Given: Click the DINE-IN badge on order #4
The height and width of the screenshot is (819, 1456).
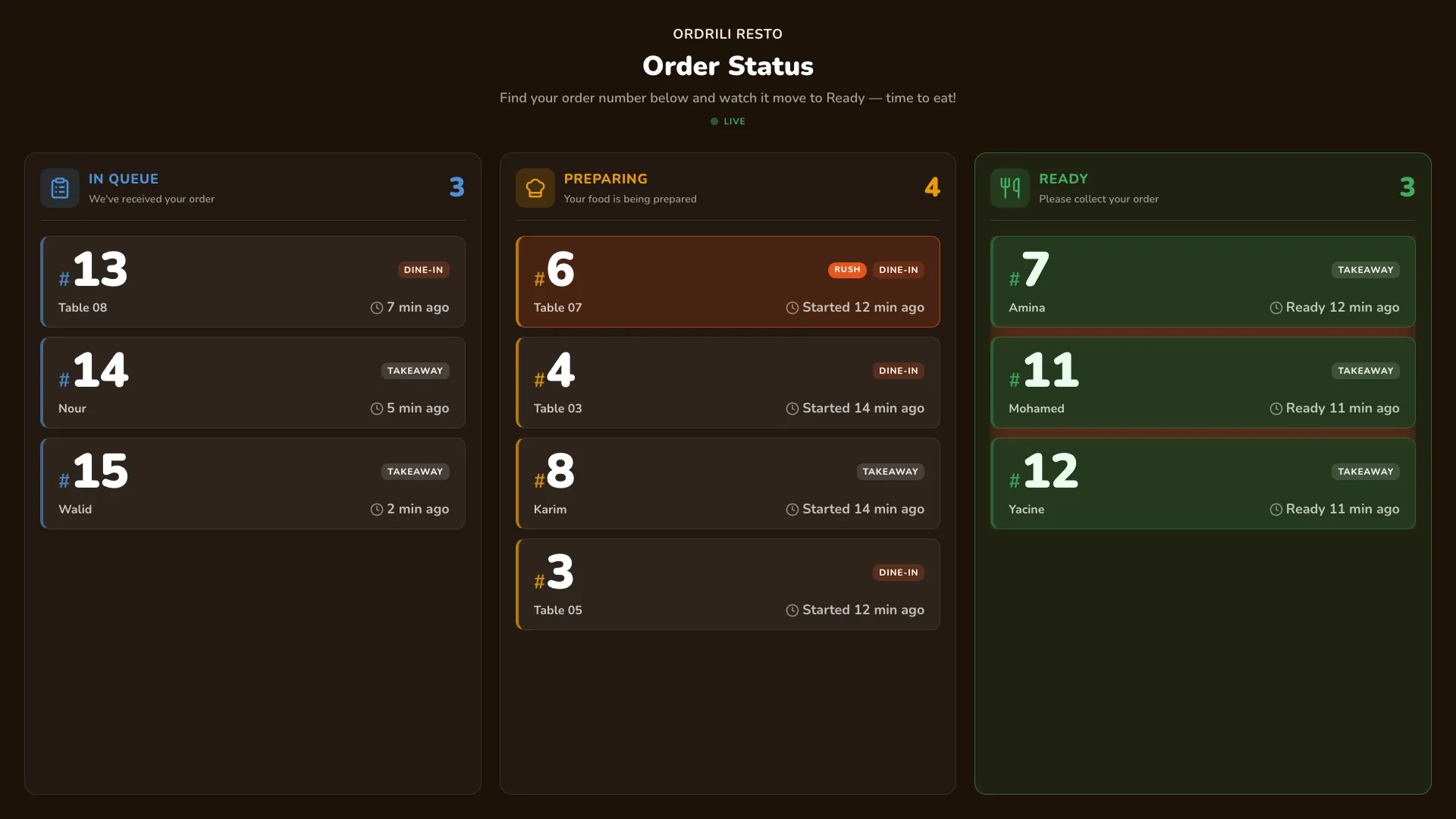Looking at the screenshot, I should pos(899,371).
